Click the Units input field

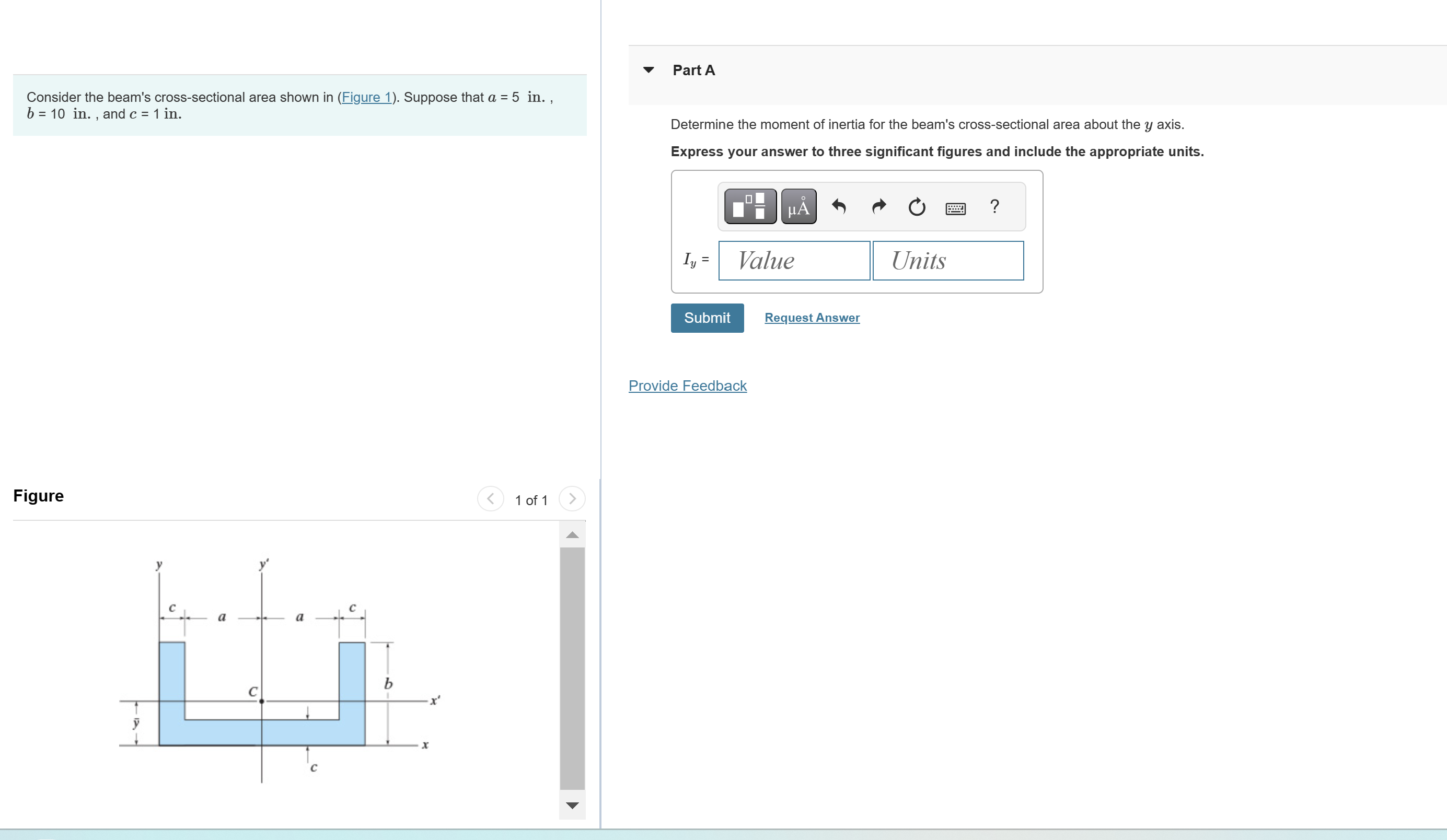[x=947, y=261]
